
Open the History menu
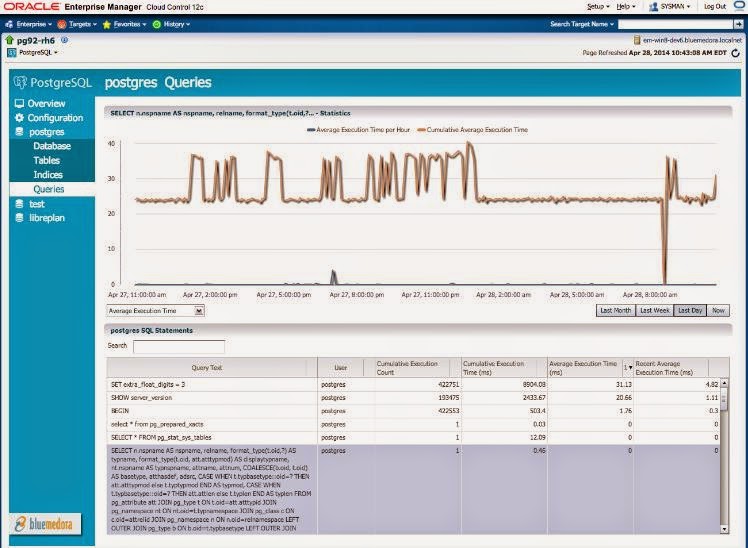tap(171, 24)
